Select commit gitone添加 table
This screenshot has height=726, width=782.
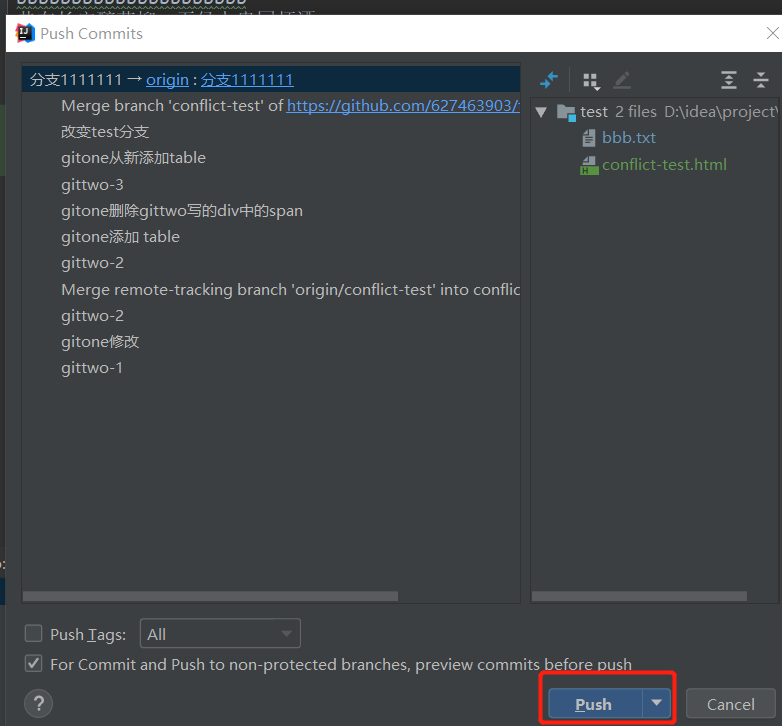120,237
